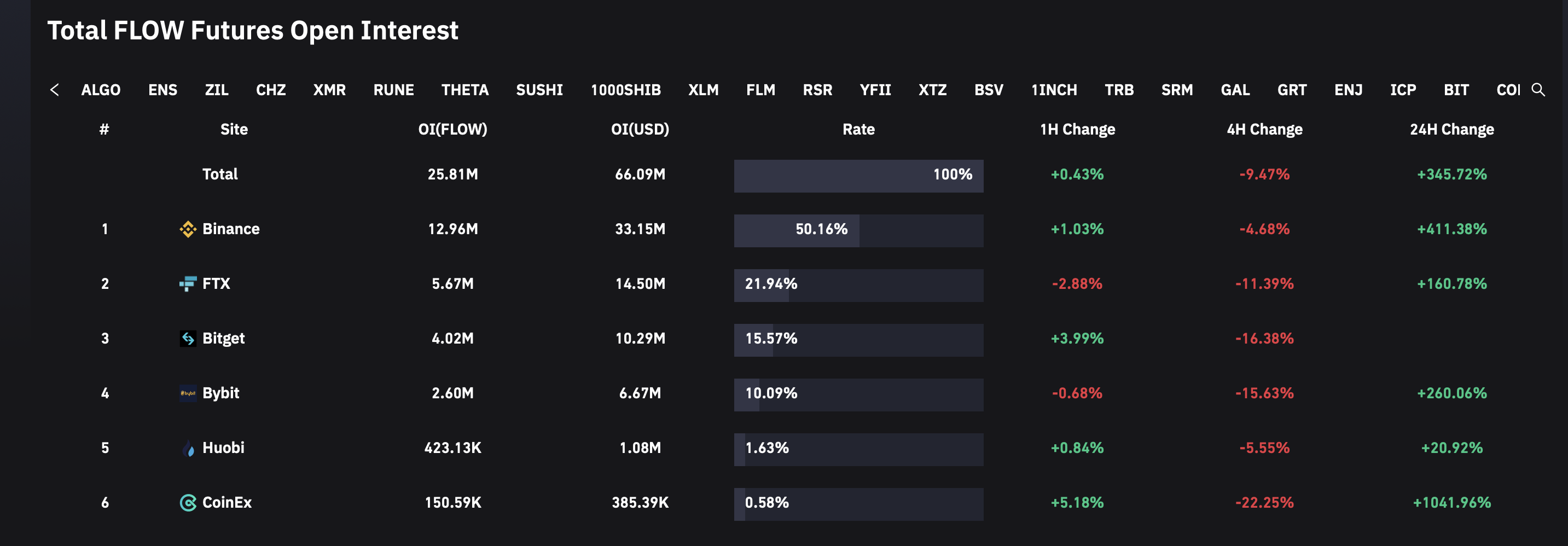1568x546 pixels.
Task: Switch to the ENS coin tab
Action: tap(162, 90)
